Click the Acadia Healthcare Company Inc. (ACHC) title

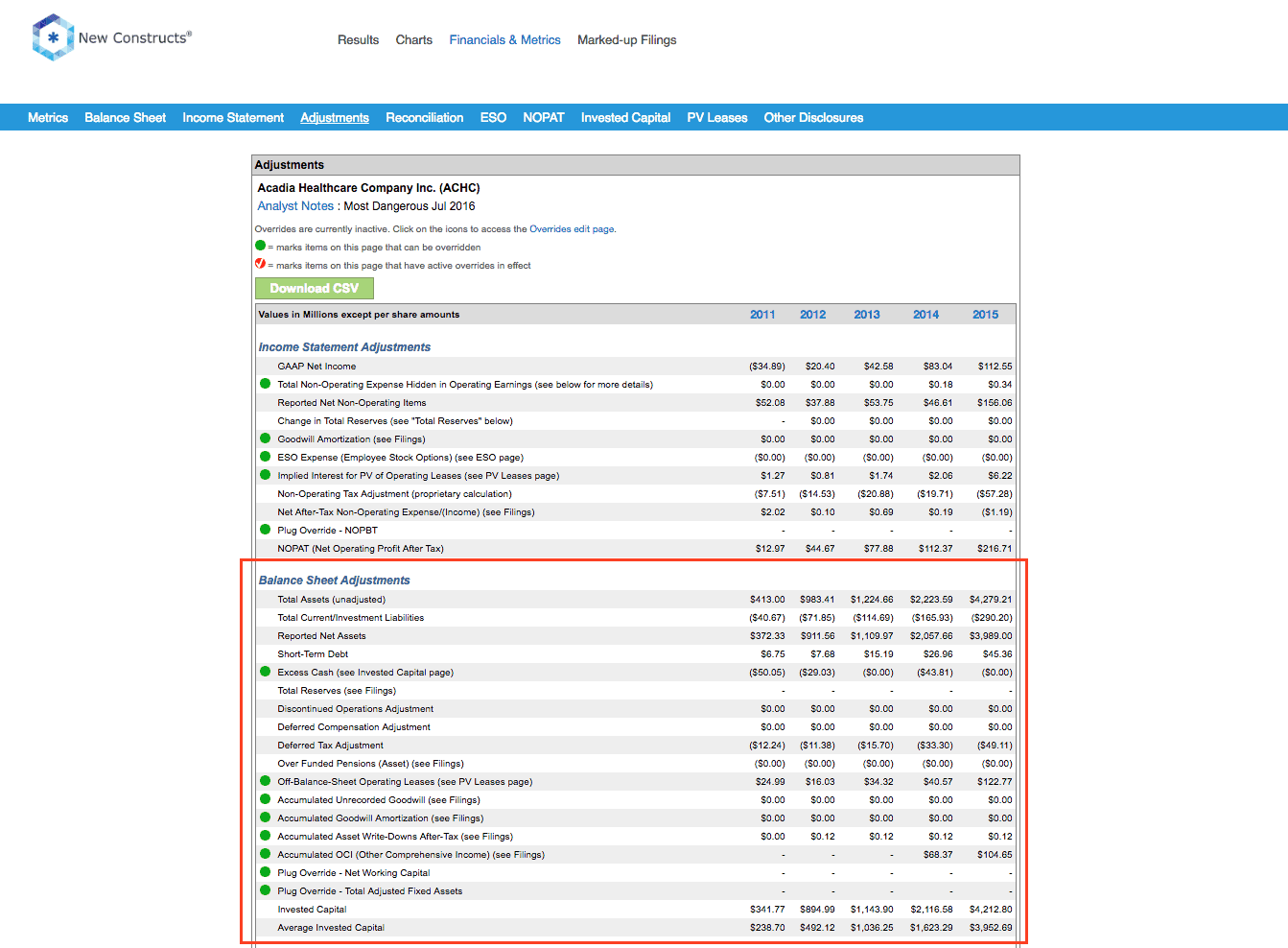(x=368, y=188)
